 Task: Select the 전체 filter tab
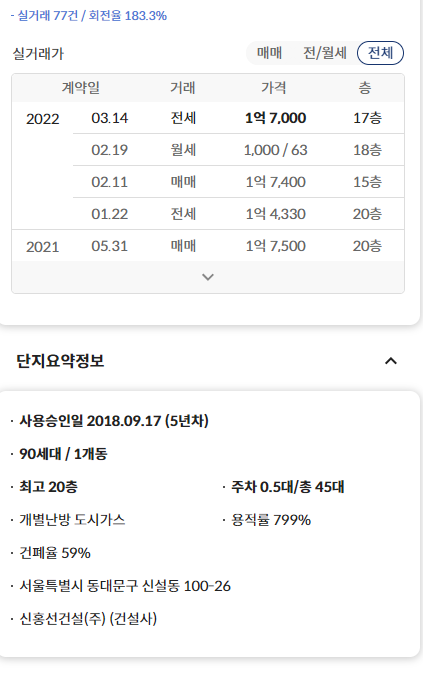[x=380, y=53]
